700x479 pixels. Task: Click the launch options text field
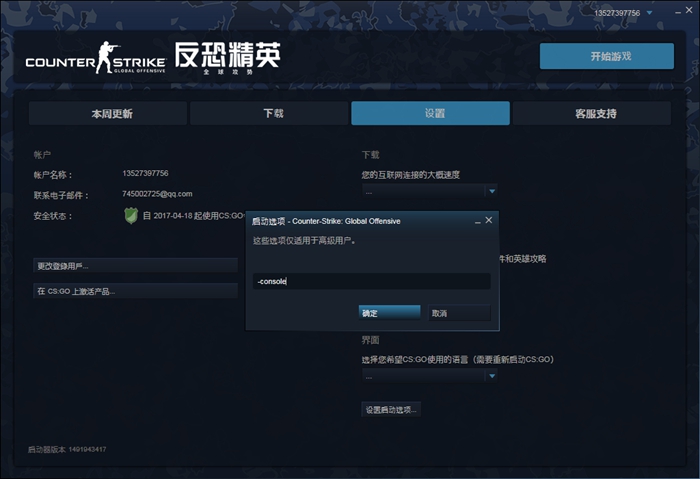click(371, 282)
